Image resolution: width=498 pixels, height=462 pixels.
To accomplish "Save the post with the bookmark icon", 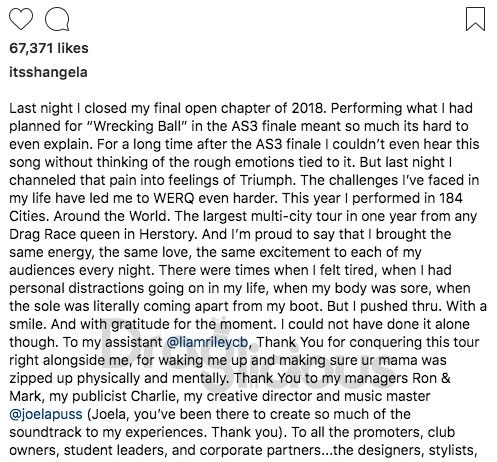I will pyautogui.click(x=475, y=19).
